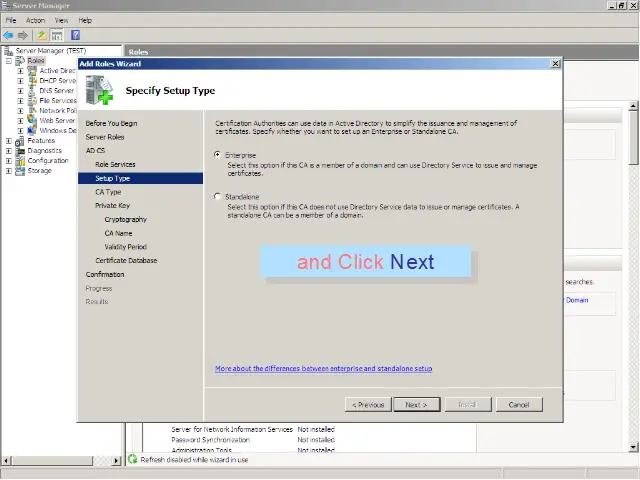Screen dimensions: 640x480
Task: Go to Certificate Database wizard step
Action: tap(126, 260)
